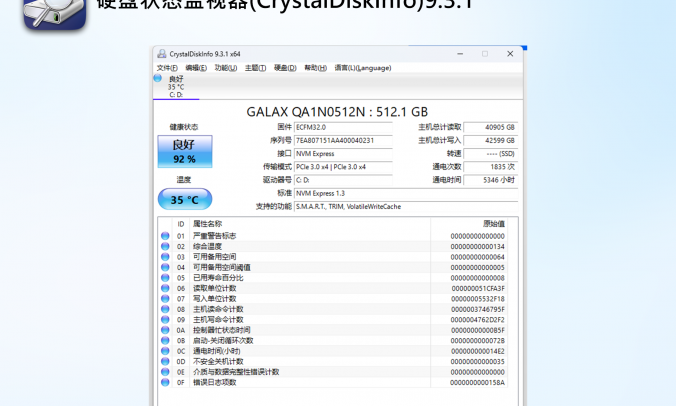Click the supported features field S.M.A.R.T., TRIM
Screen dimensions: 676x406
point(406,207)
